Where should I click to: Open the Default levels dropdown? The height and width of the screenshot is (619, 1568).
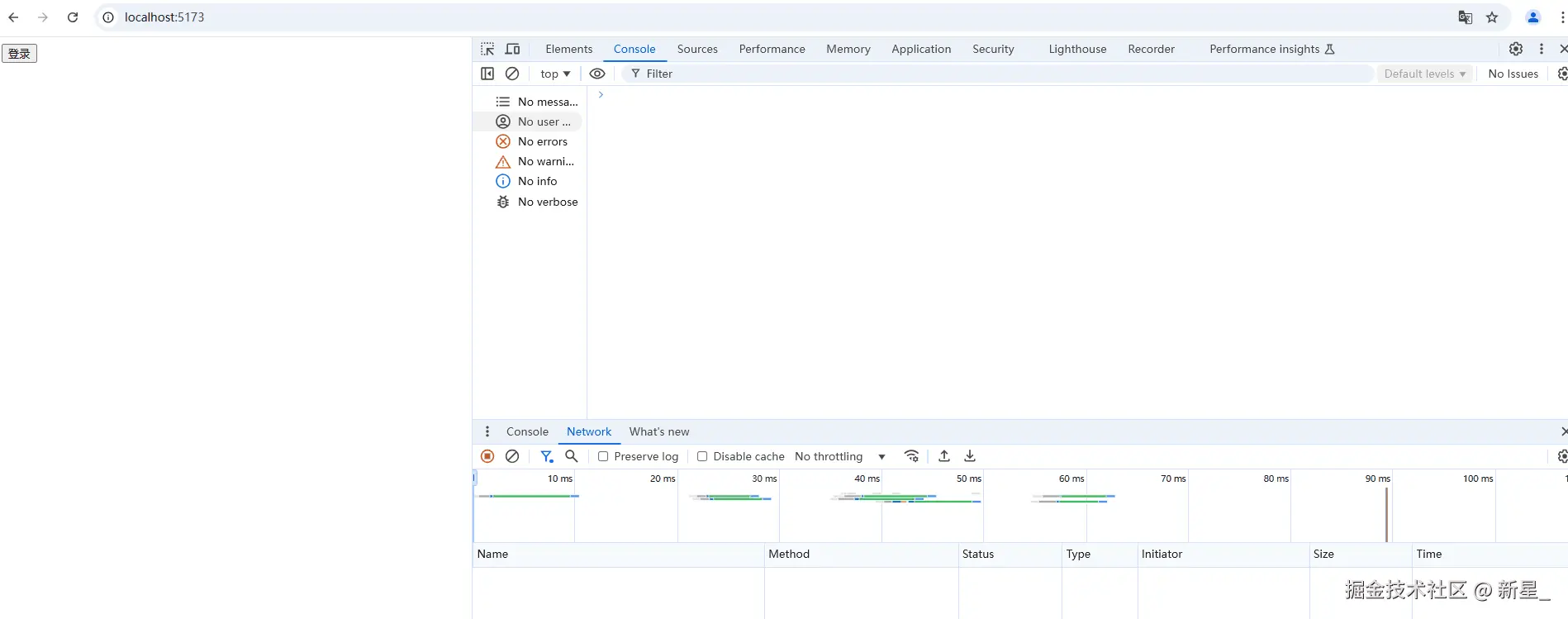1425,74
